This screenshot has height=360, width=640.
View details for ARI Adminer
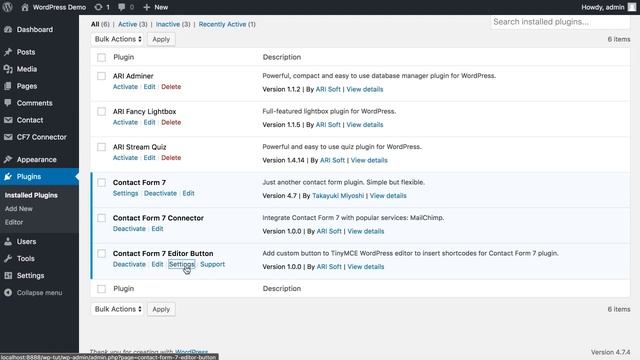click(365, 89)
